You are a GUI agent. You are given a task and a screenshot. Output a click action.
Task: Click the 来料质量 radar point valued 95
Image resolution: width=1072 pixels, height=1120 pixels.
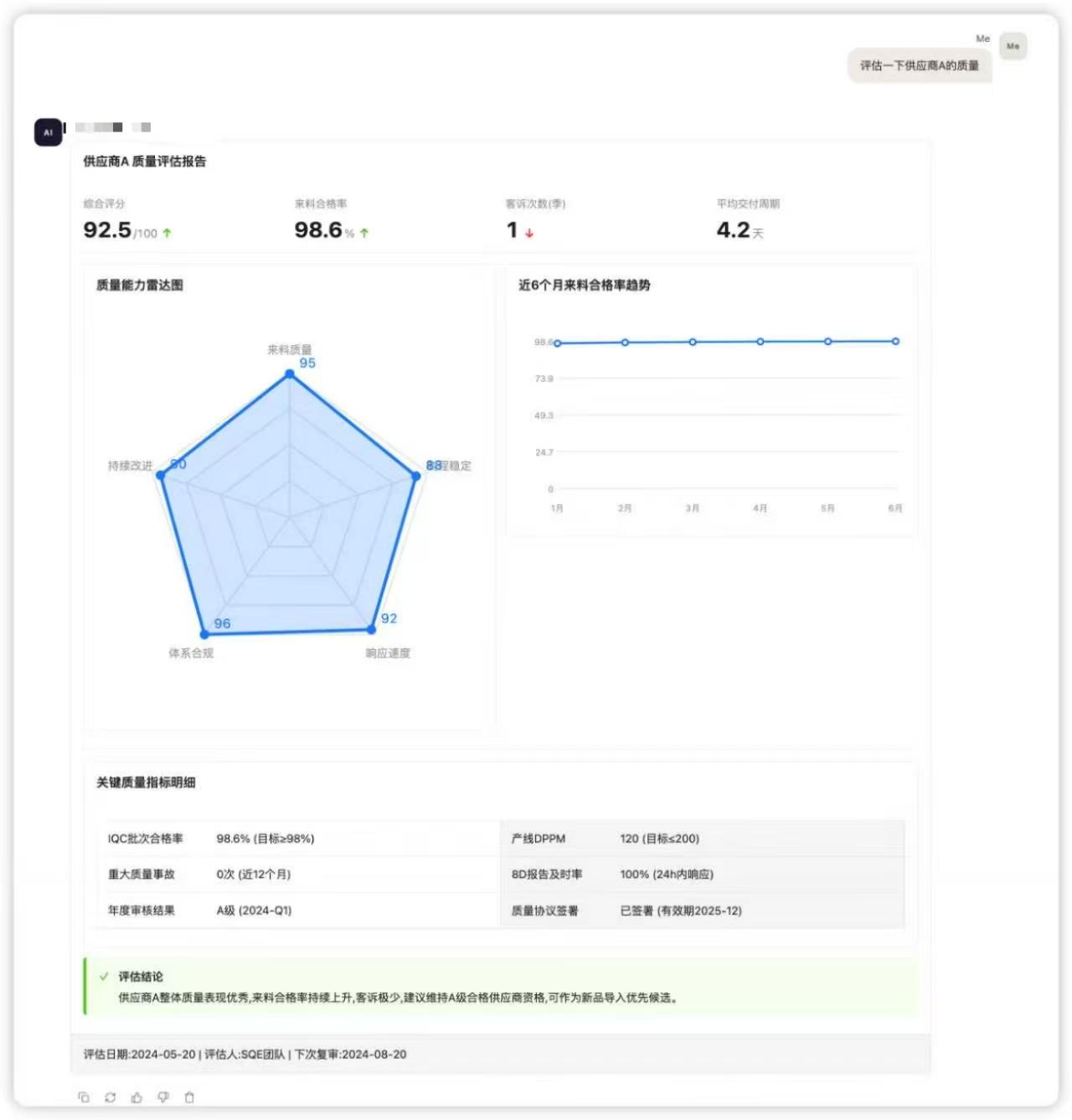(x=290, y=374)
